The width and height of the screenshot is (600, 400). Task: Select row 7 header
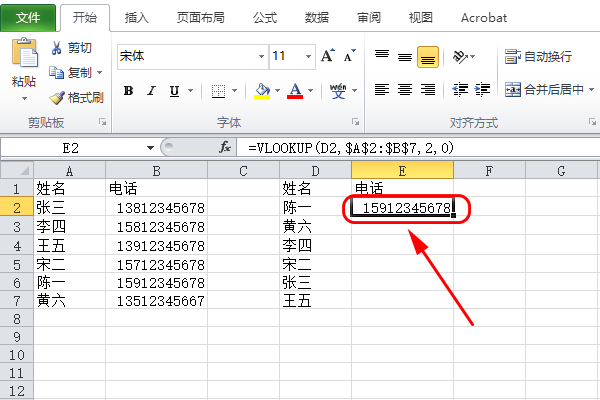click(x=17, y=300)
